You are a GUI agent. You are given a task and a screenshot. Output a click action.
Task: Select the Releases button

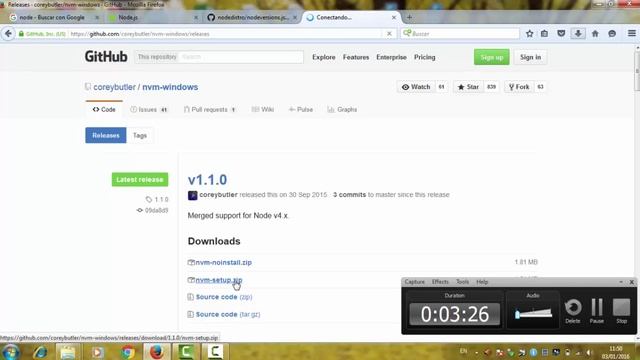coord(106,135)
